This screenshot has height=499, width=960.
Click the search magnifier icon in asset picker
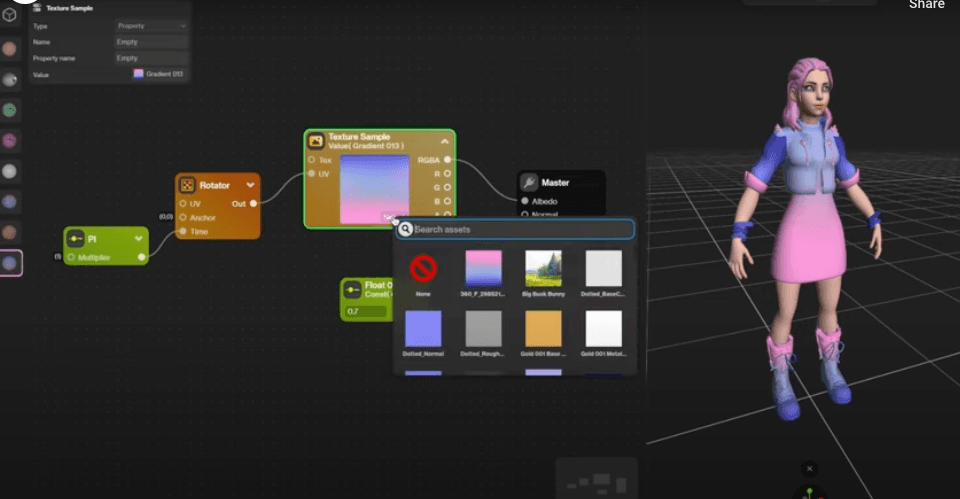pyautogui.click(x=405, y=229)
